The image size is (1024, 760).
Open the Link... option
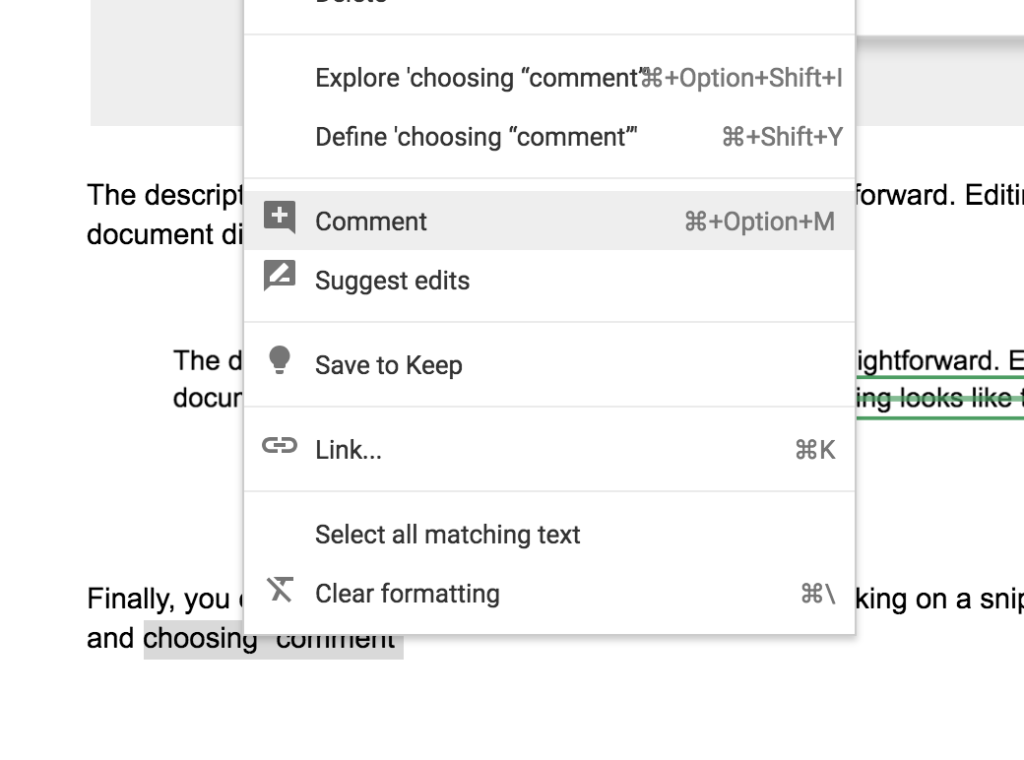coord(349,450)
